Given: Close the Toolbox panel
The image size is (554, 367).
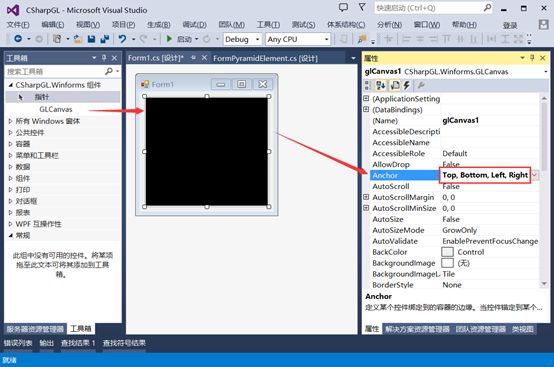Looking at the screenshot, I should point(114,58).
